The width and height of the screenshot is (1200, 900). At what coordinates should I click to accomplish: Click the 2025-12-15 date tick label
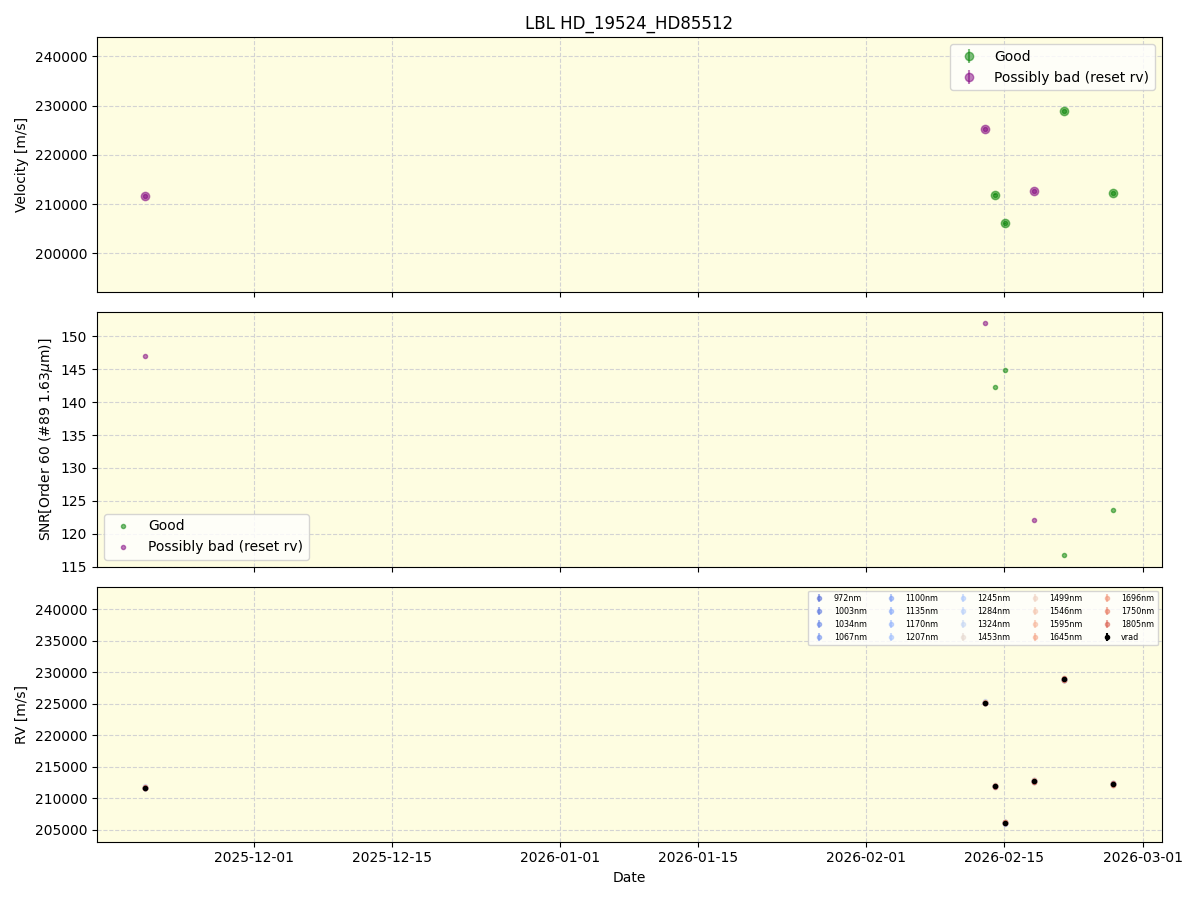[x=392, y=856]
